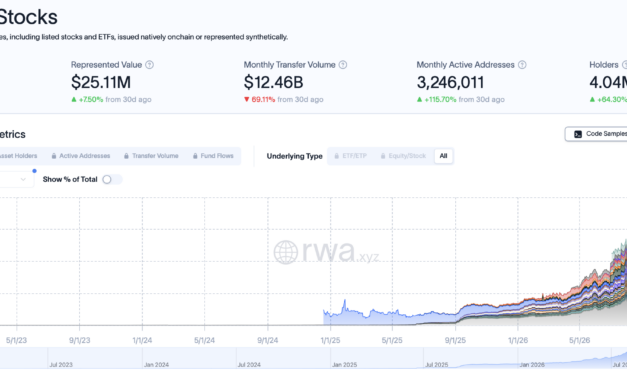Click the 1/1/26 axis label
This screenshot has width=627, height=376.
pyautogui.click(x=518, y=340)
